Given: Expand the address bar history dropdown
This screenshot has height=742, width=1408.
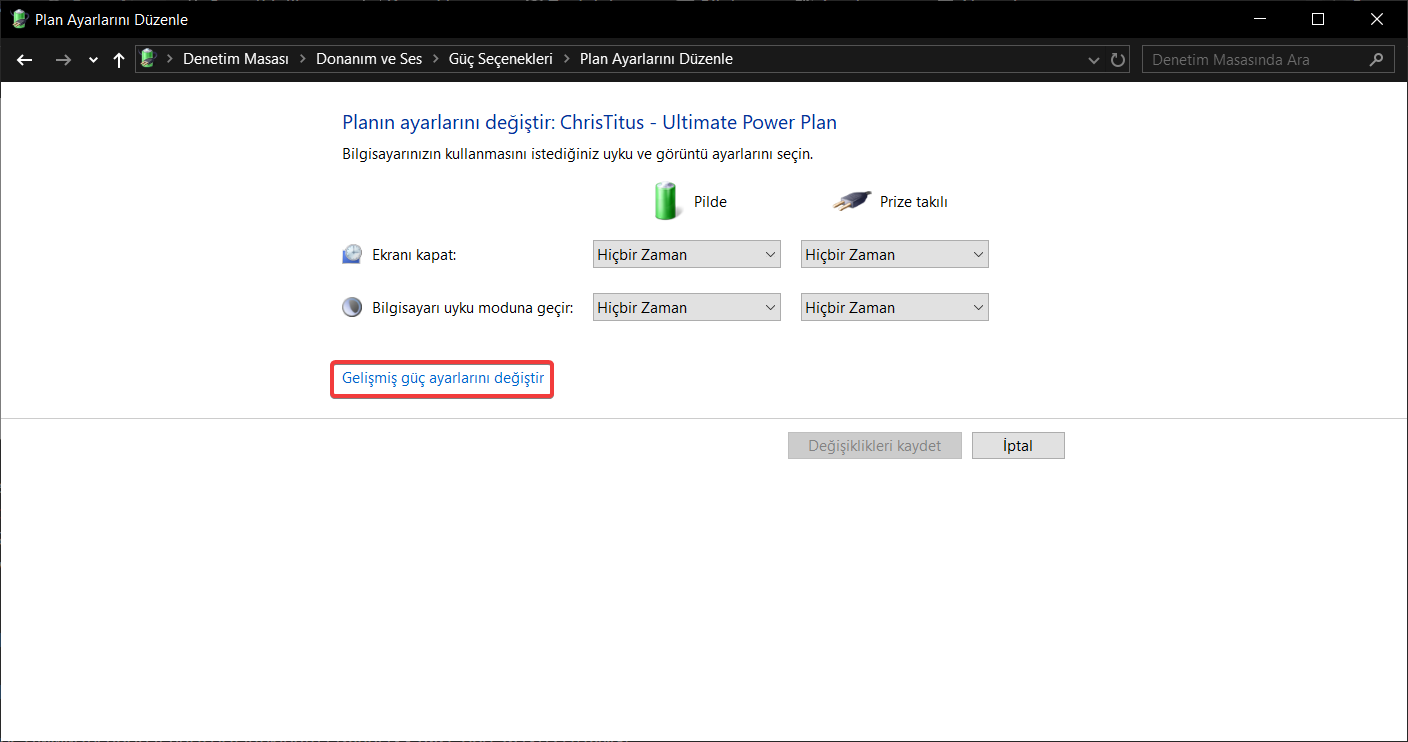Looking at the screenshot, I should point(1094,60).
